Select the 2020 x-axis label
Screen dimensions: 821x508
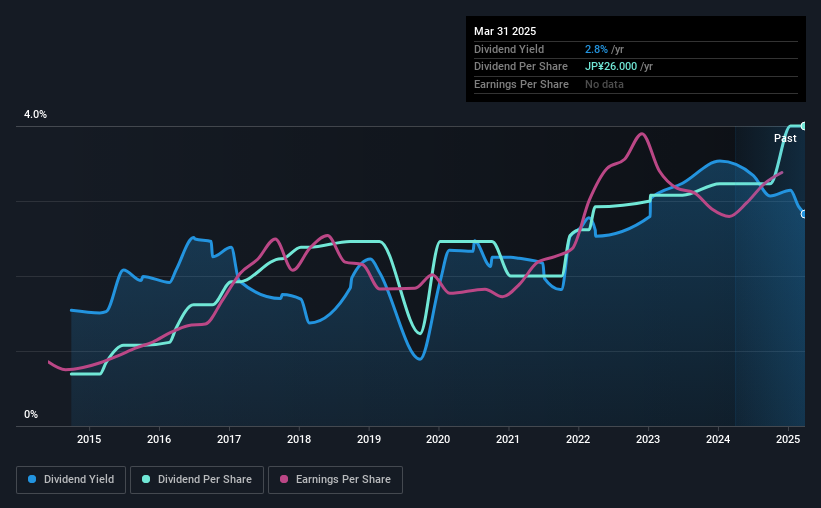[x=438, y=439]
